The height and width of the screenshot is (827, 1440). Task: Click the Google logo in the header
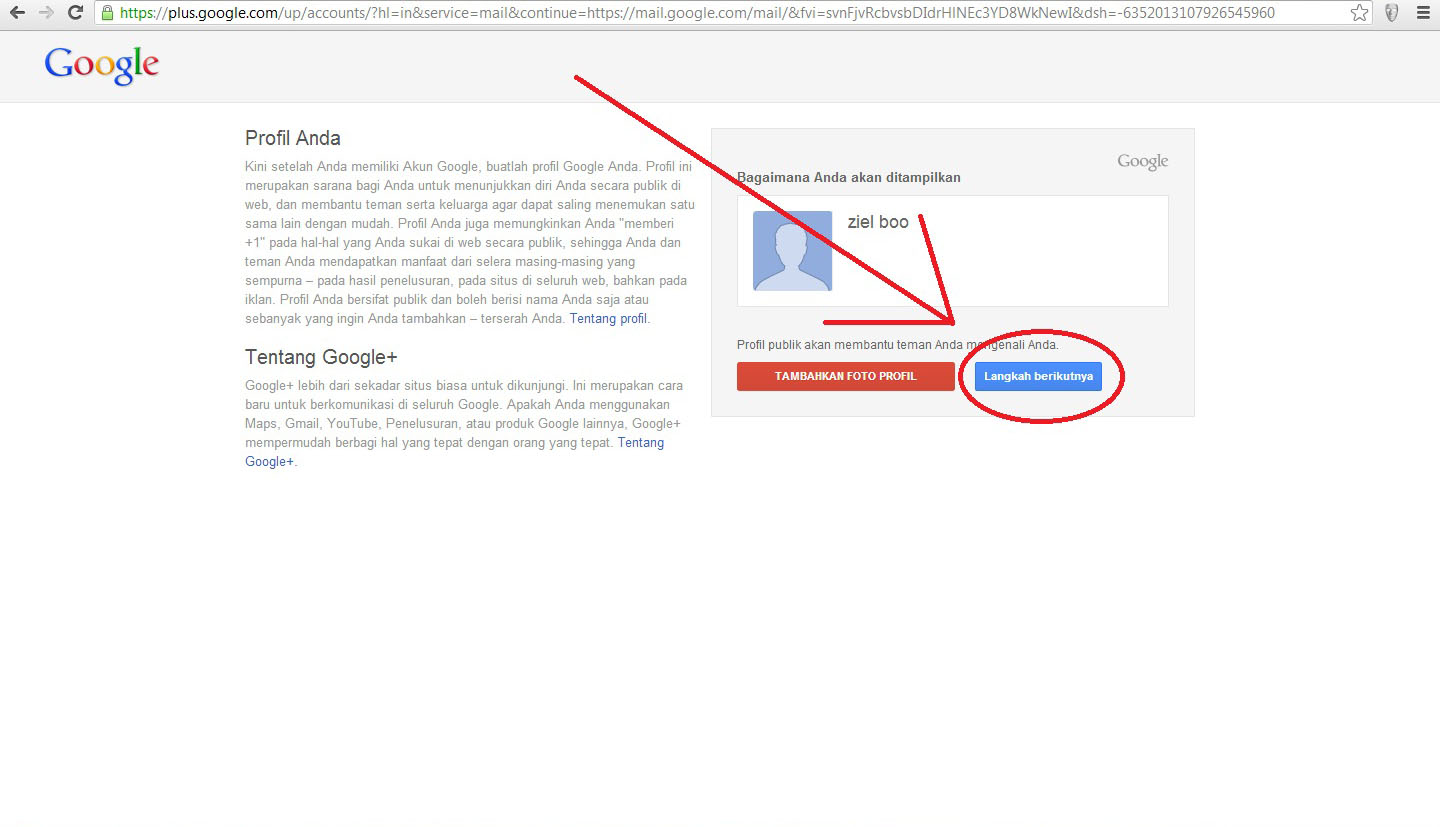click(x=102, y=65)
